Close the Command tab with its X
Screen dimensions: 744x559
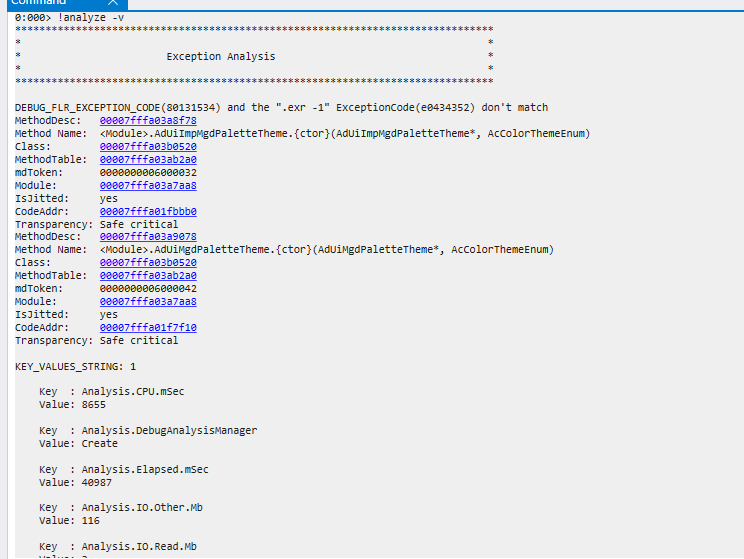click(x=113, y=2)
